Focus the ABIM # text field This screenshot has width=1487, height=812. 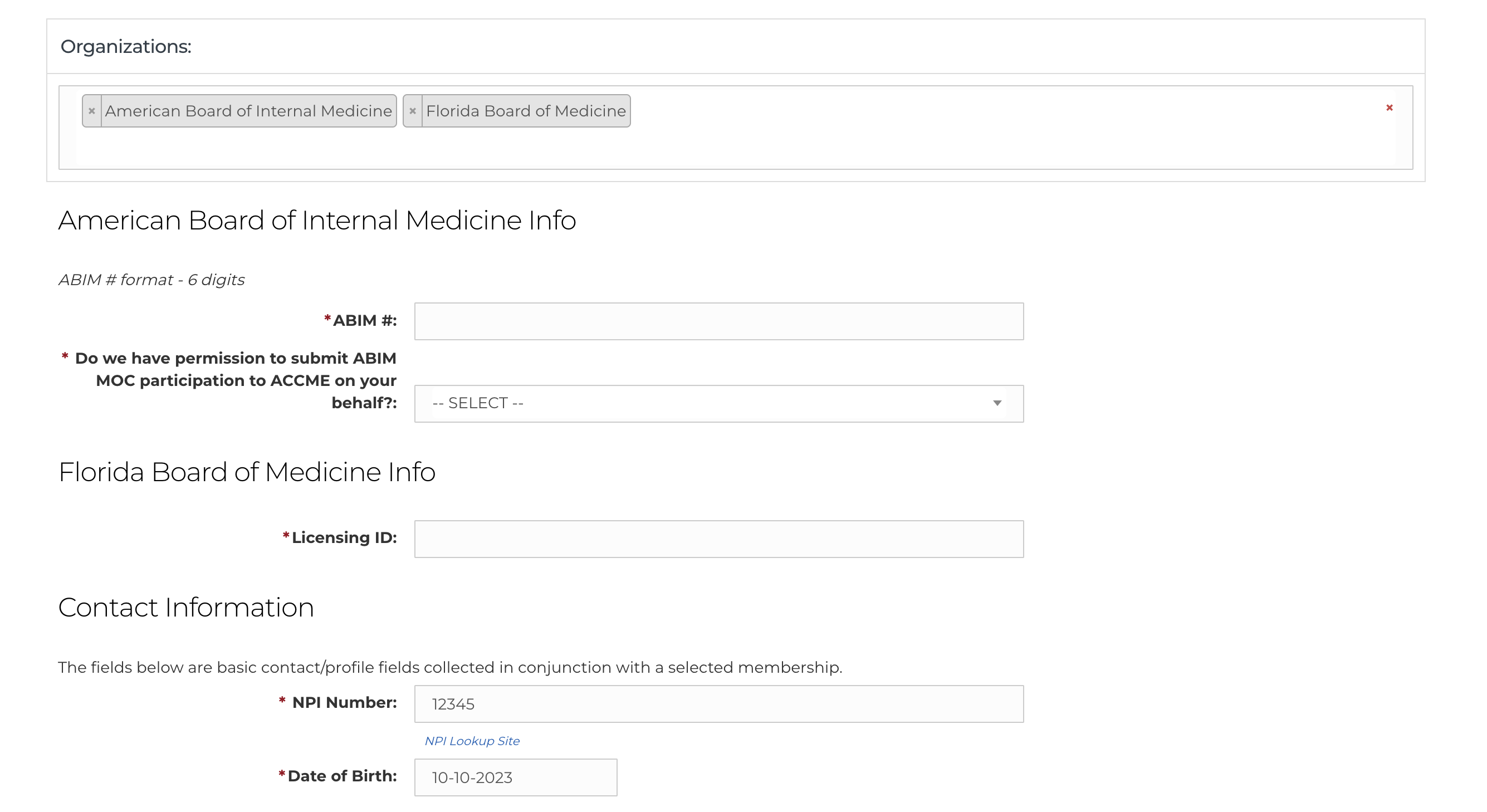[x=718, y=321]
